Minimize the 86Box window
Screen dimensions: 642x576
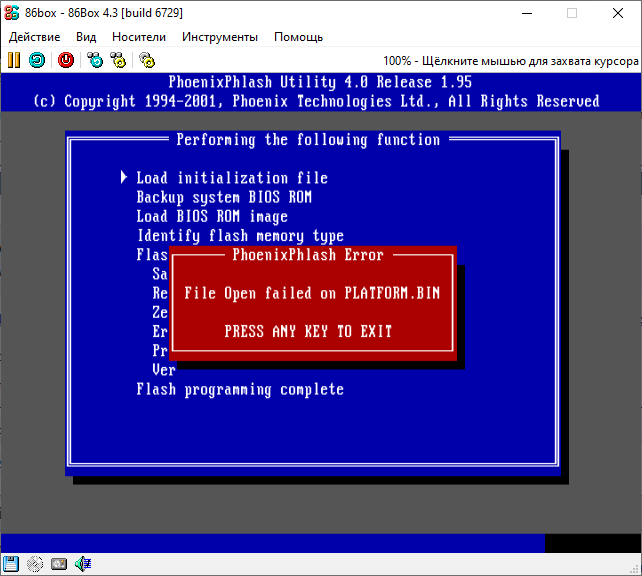coord(527,13)
